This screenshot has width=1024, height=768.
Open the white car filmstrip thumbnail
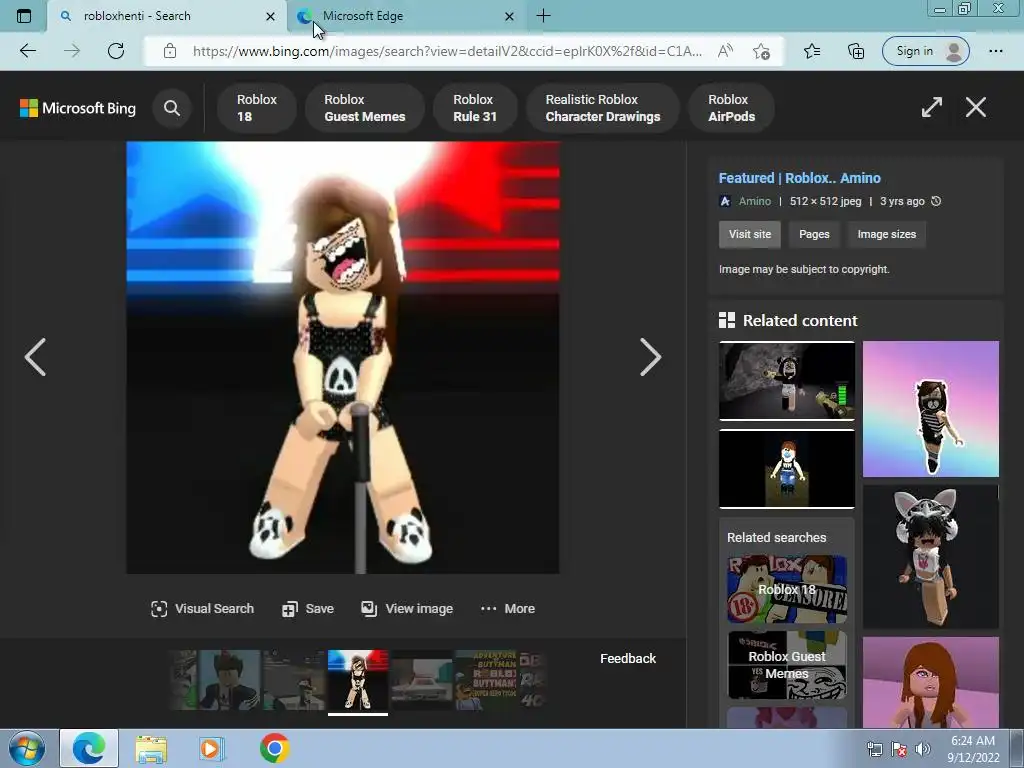pyautogui.click(x=421, y=680)
